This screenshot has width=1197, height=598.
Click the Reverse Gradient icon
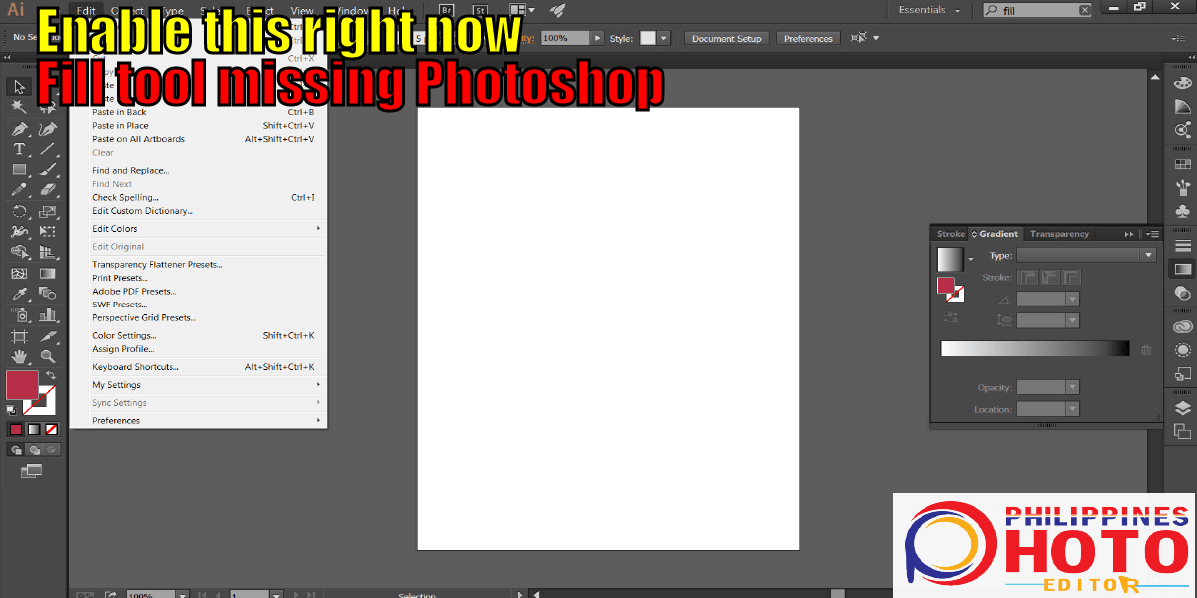coord(950,316)
